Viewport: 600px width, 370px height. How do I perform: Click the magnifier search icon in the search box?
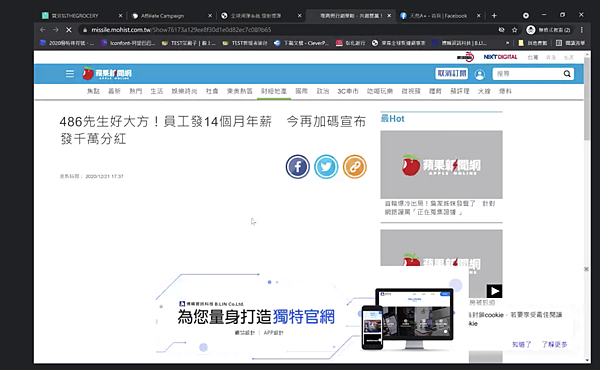[567, 74]
